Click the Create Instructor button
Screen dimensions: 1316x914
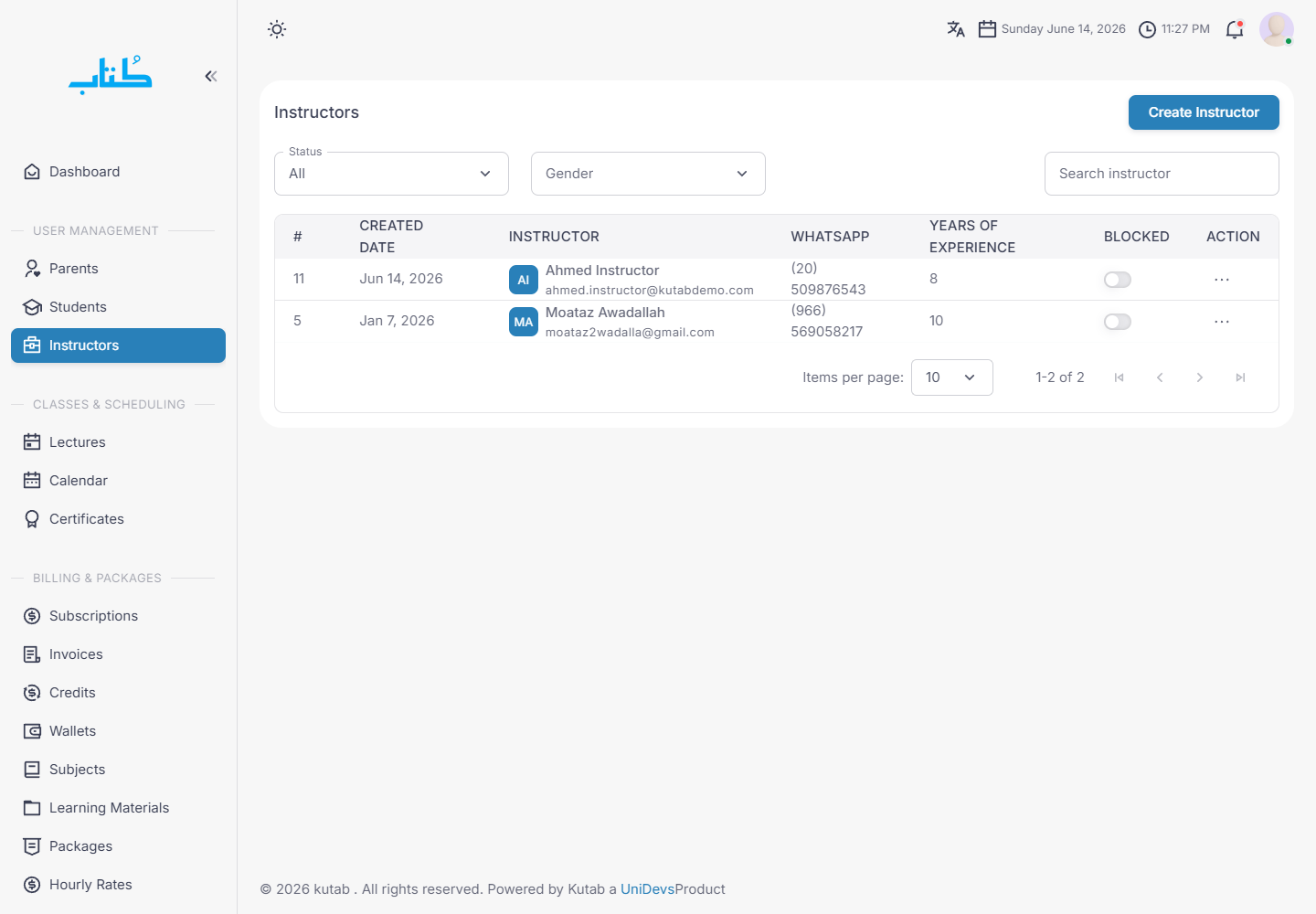point(1204,112)
